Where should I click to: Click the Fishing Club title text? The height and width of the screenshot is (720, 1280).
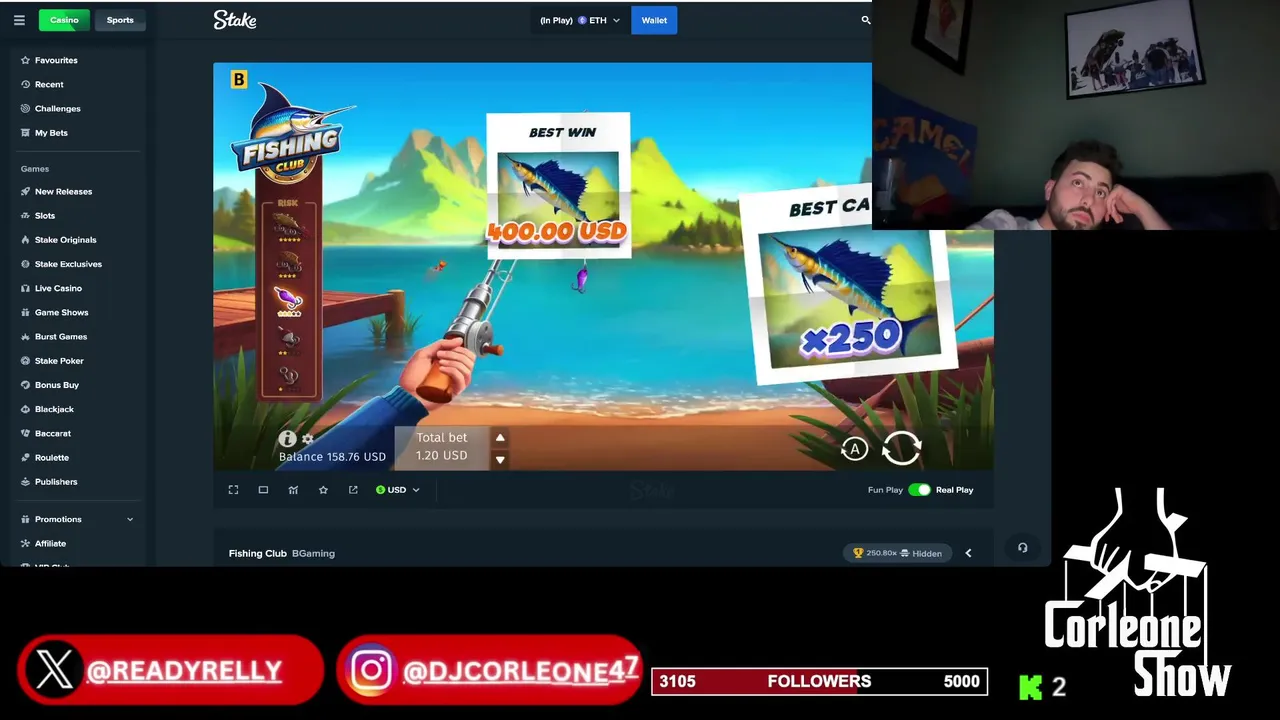(x=258, y=553)
